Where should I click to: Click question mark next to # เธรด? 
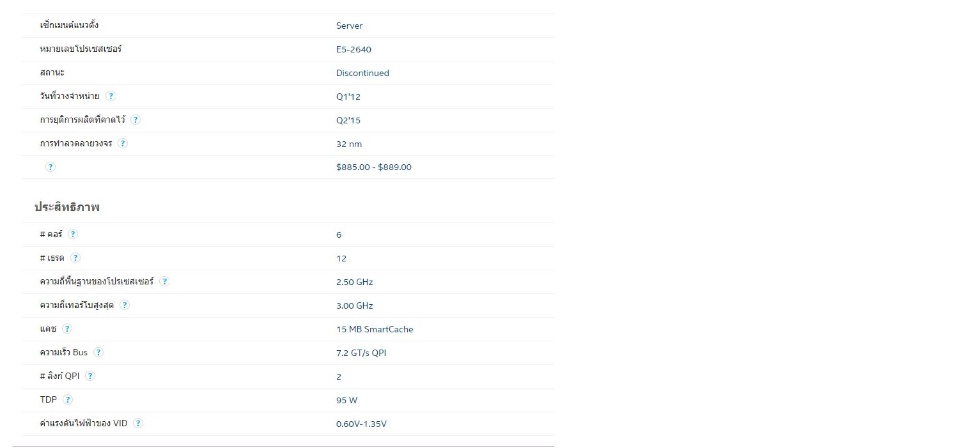click(76, 258)
